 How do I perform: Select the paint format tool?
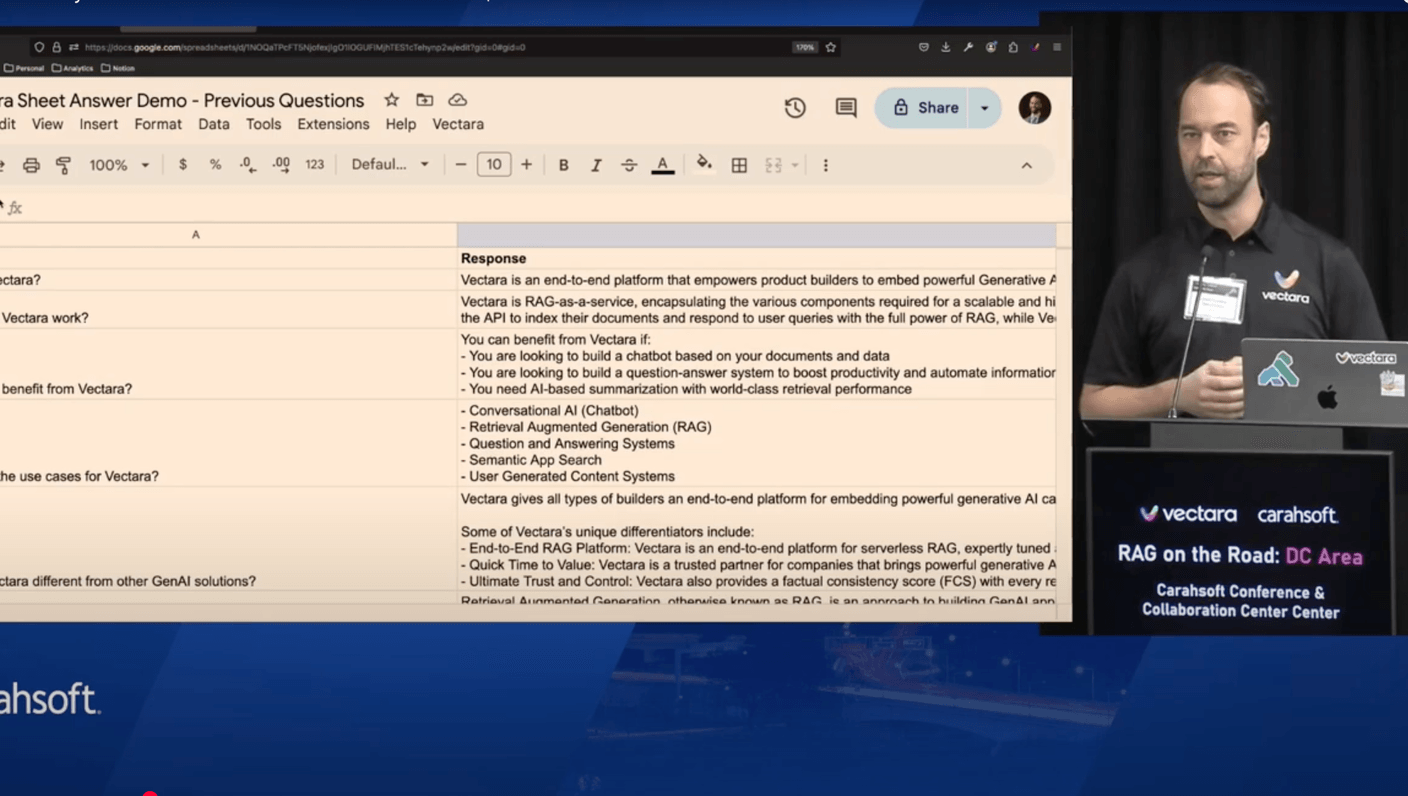(63, 165)
